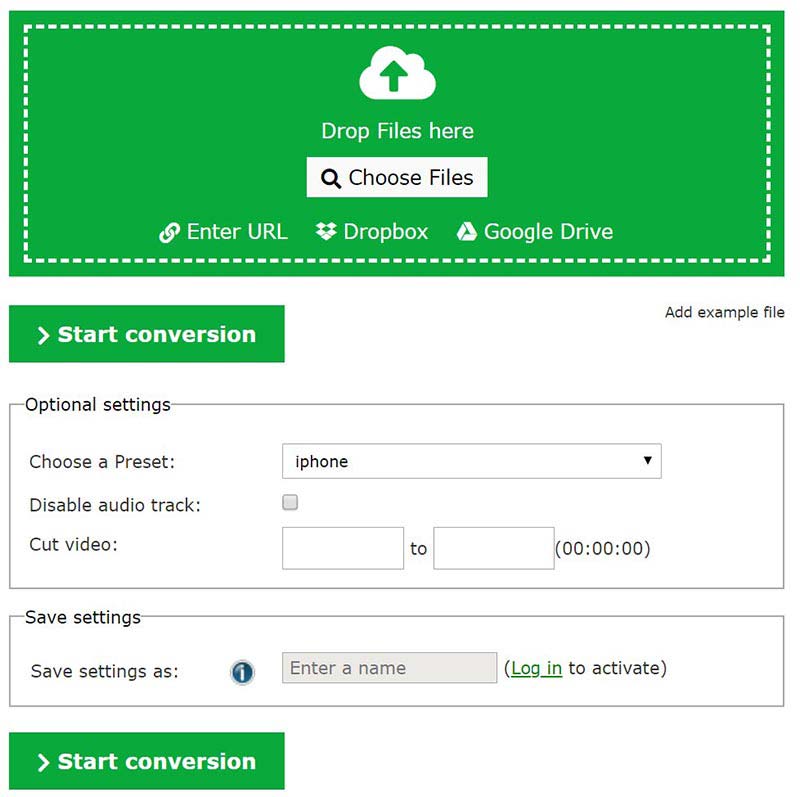This screenshot has height=797, width=800.
Task: Click the Disable audio track label text
Action: (x=115, y=505)
